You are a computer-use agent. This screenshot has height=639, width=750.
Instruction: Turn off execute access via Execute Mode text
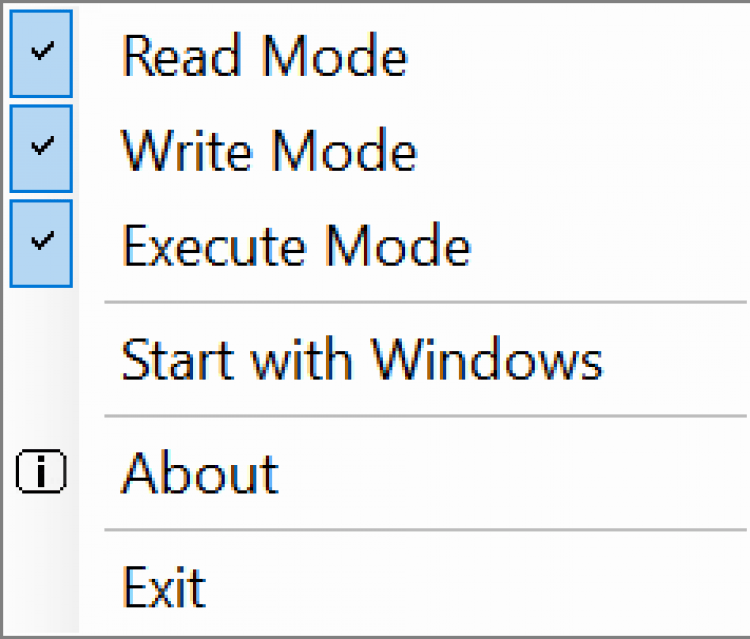pyautogui.click(x=295, y=246)
